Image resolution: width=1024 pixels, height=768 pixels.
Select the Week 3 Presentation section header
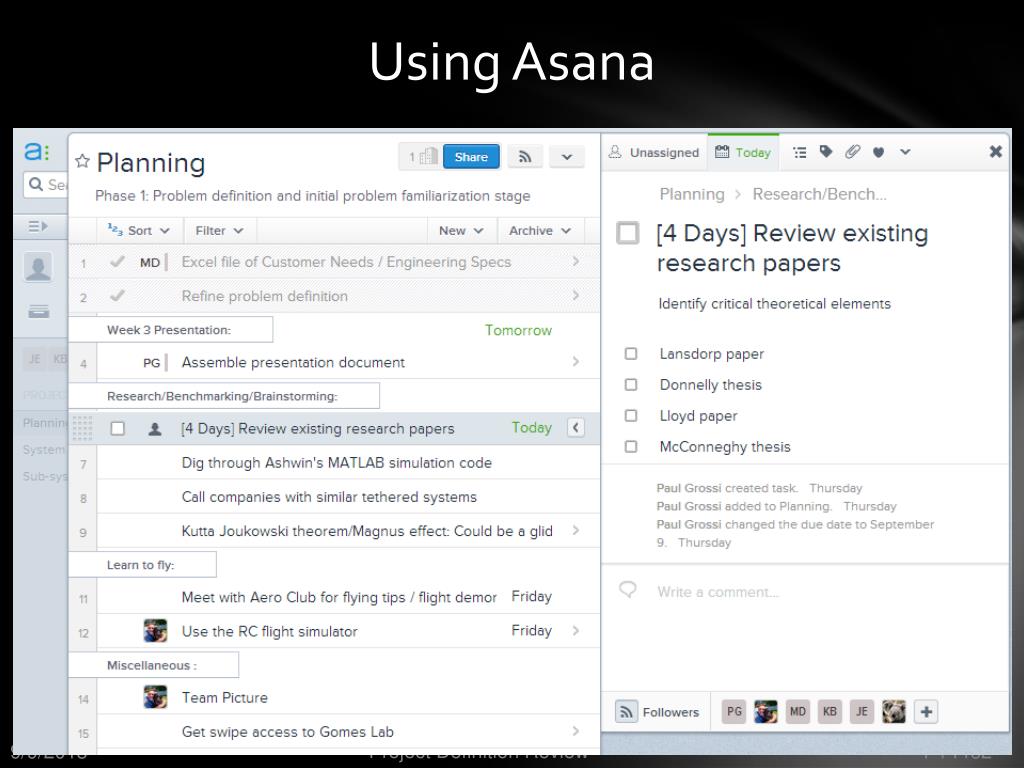tap(170, 330)
